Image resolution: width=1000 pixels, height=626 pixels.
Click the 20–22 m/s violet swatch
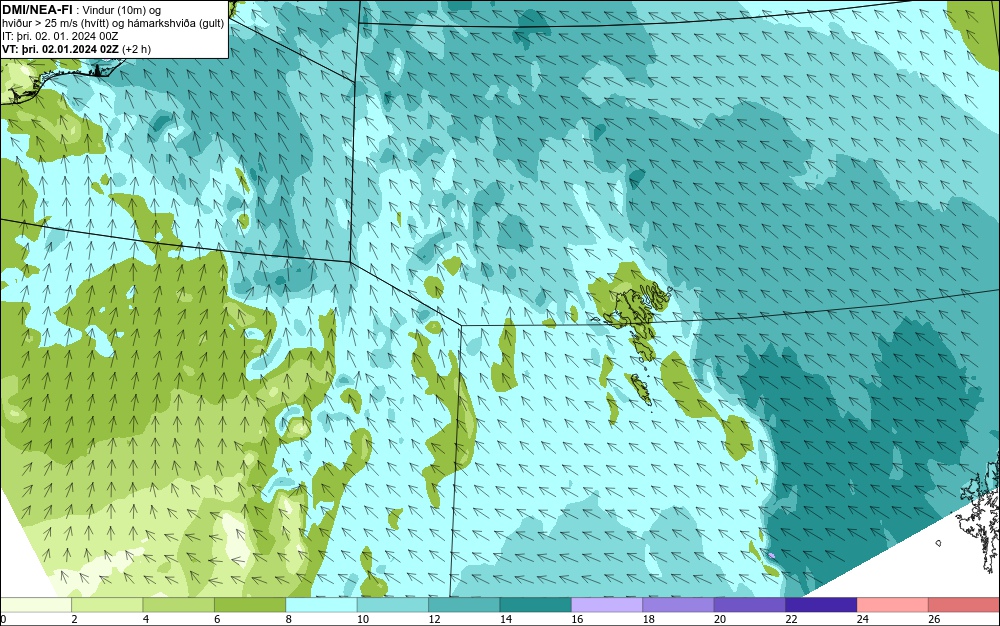(750, 605)
